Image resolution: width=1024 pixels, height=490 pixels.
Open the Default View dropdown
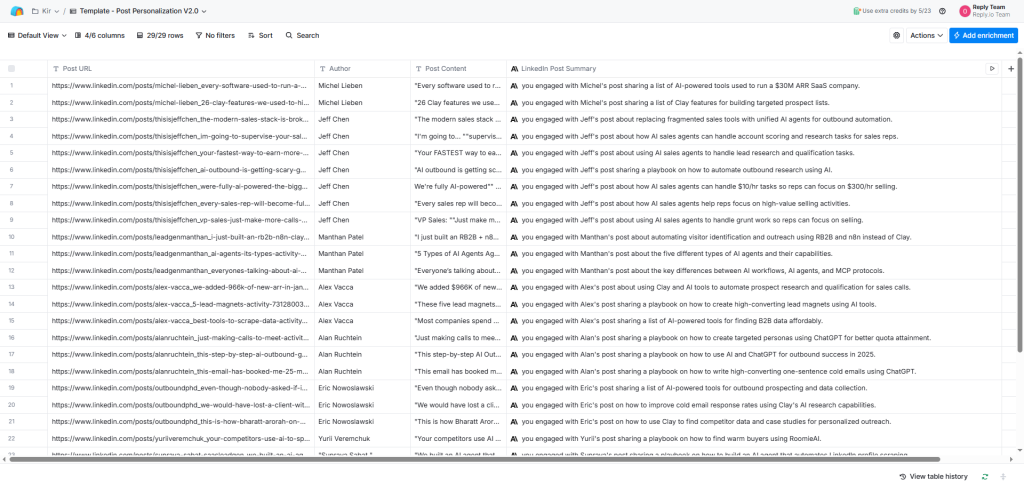(37, 35)
